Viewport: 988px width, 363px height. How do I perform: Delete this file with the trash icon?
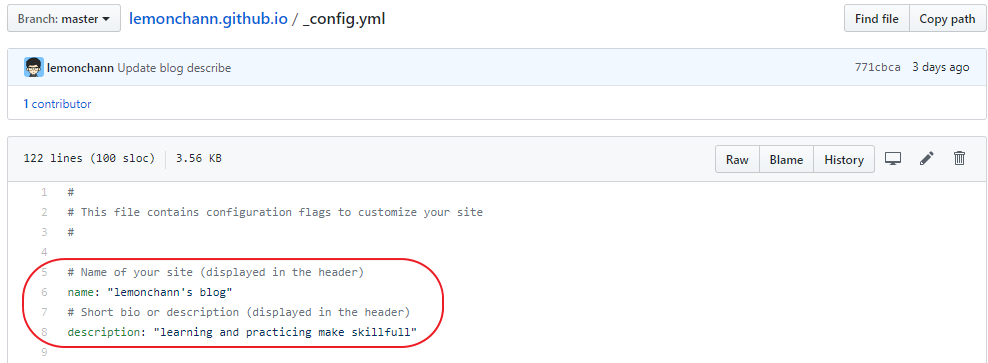click(959, 158)
